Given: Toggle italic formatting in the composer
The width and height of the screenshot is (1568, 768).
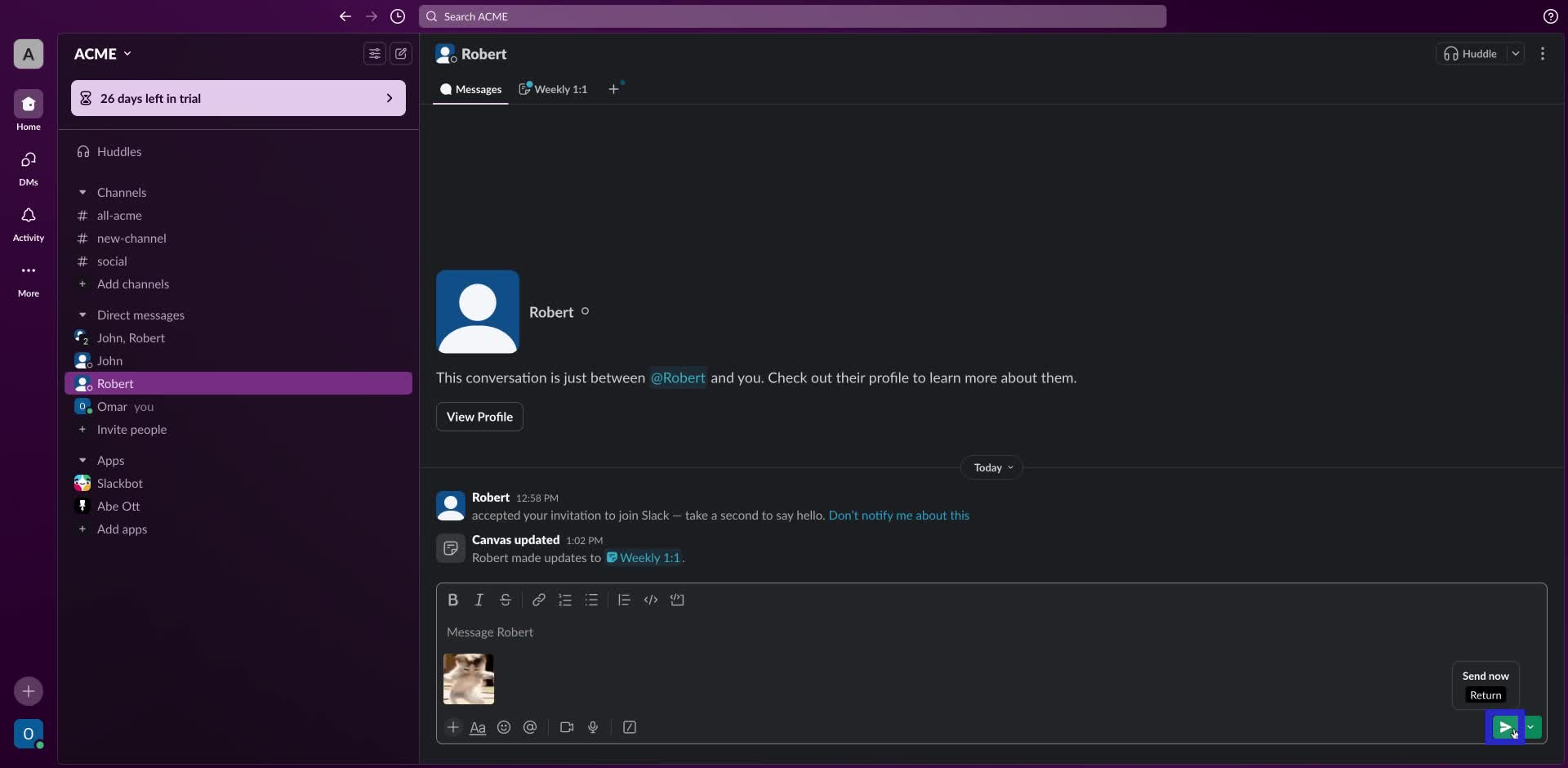Looking at the screenshot, I should pyautogui.click(x=479, y=600).
